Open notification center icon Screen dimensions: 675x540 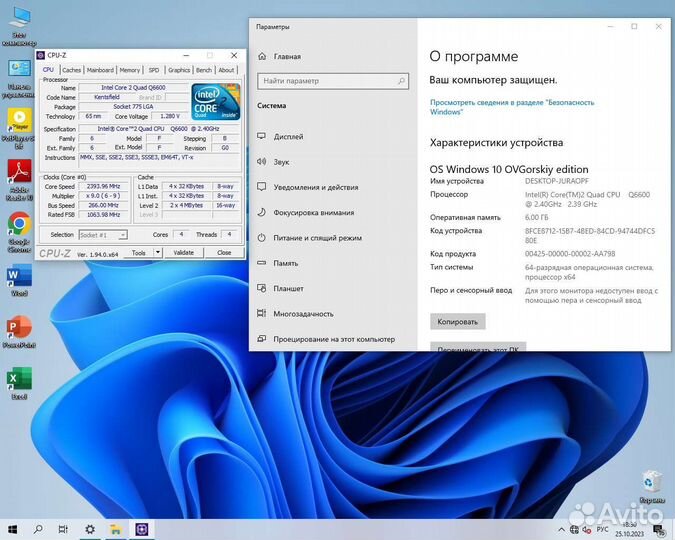[x=659, y=530]
